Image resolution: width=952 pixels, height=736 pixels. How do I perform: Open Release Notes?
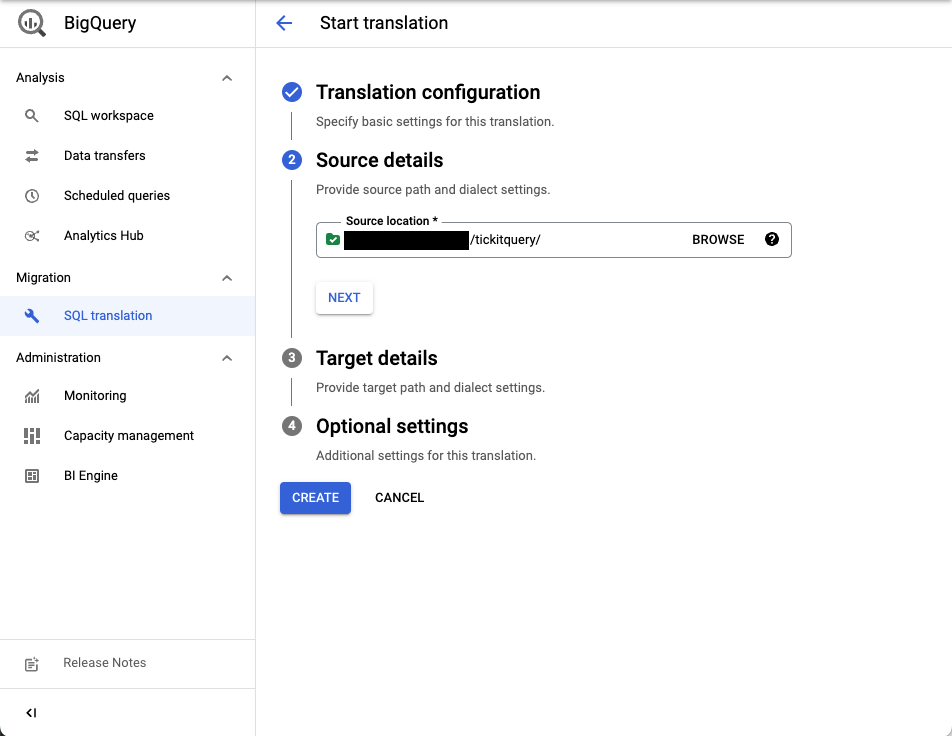click(104, 662)
